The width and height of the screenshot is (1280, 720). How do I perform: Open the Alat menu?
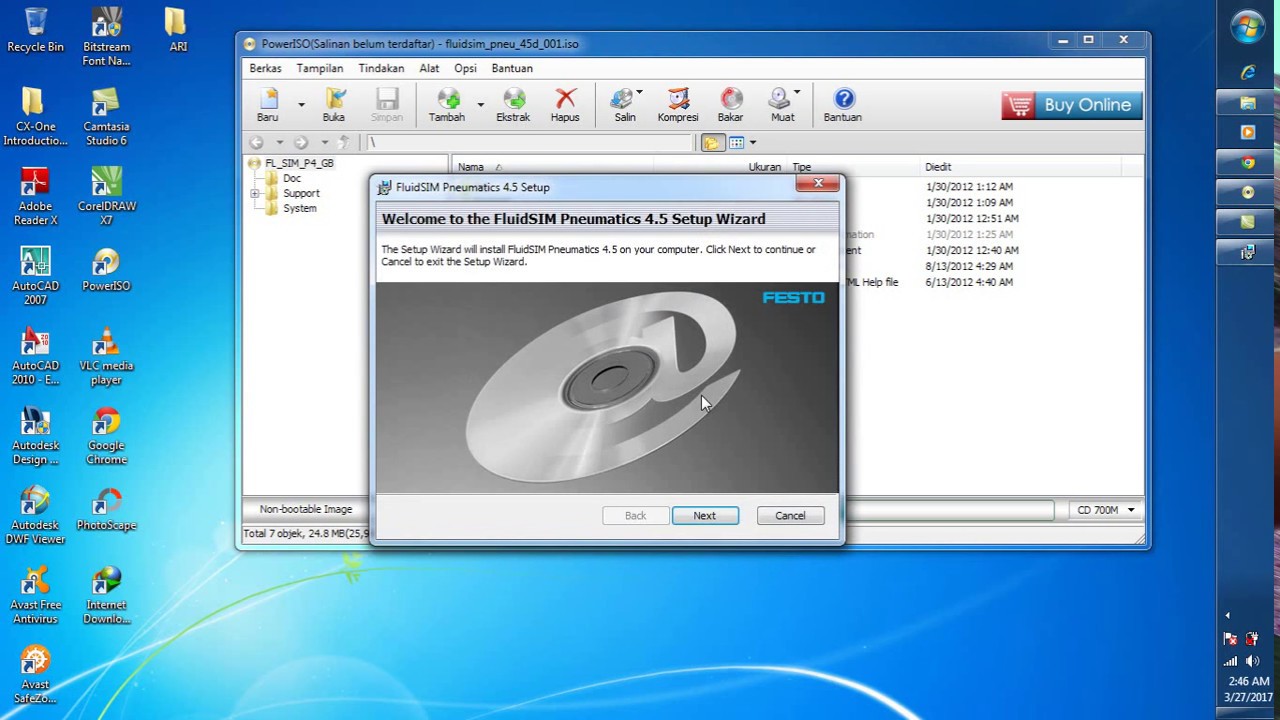pyautogui.click(x=429, y=68)
